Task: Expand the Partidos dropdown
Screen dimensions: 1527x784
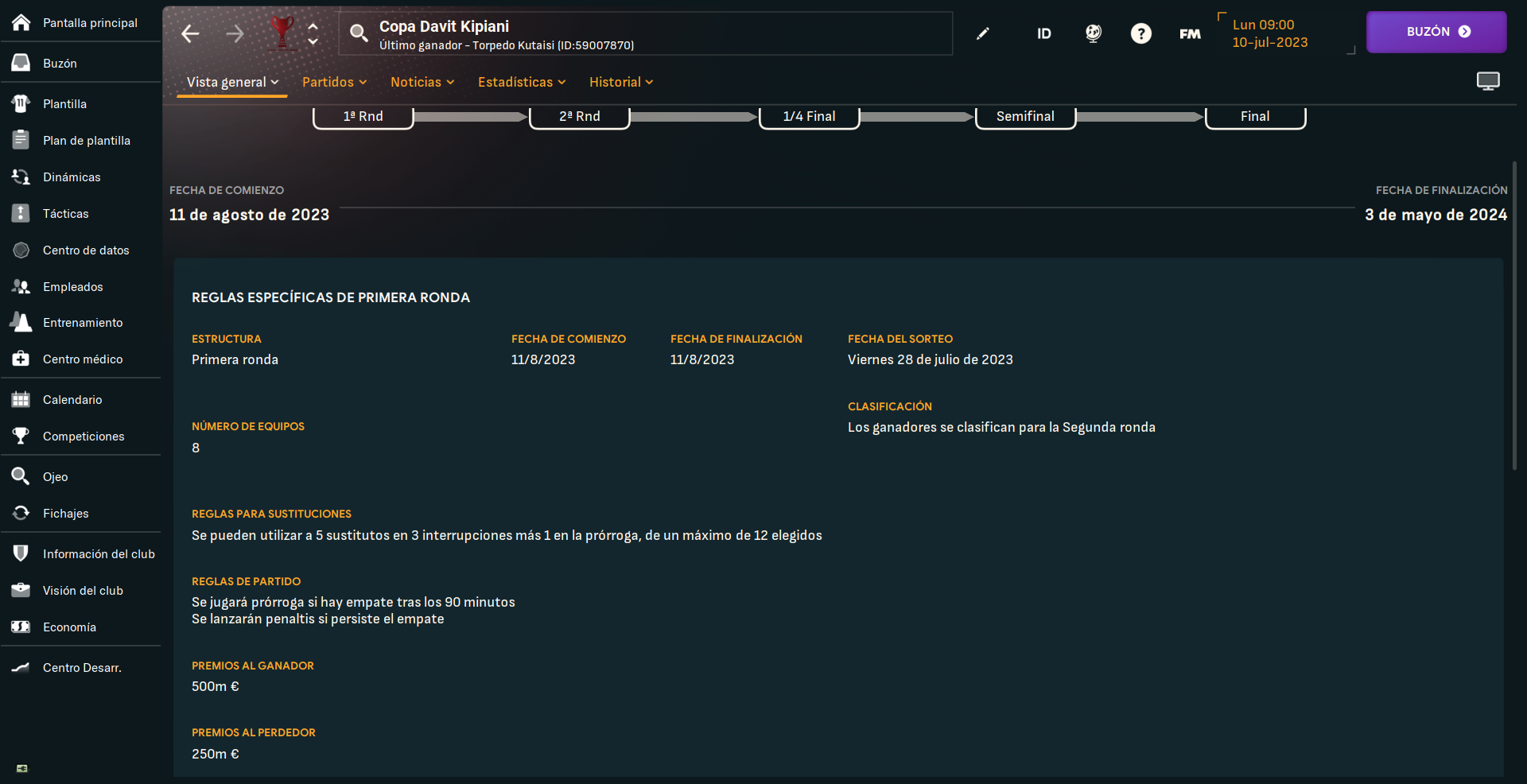Action: tap(334, 82)
